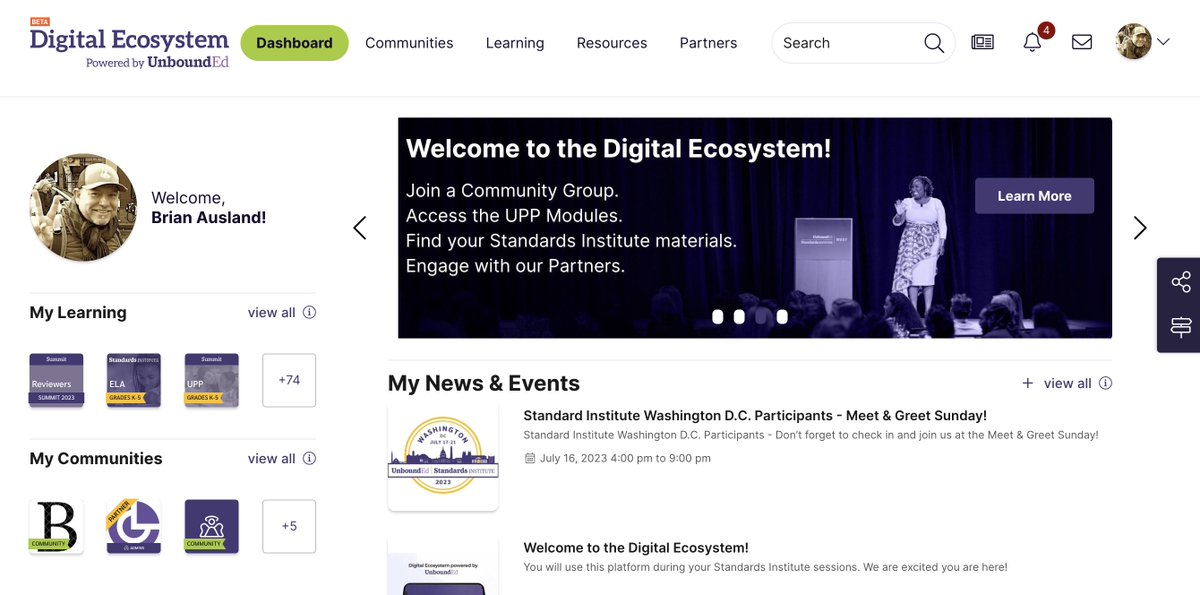Open the Digital Ecosystem news thumbnail
This screenshot has height=595, width=1200.
pos(443,566)
